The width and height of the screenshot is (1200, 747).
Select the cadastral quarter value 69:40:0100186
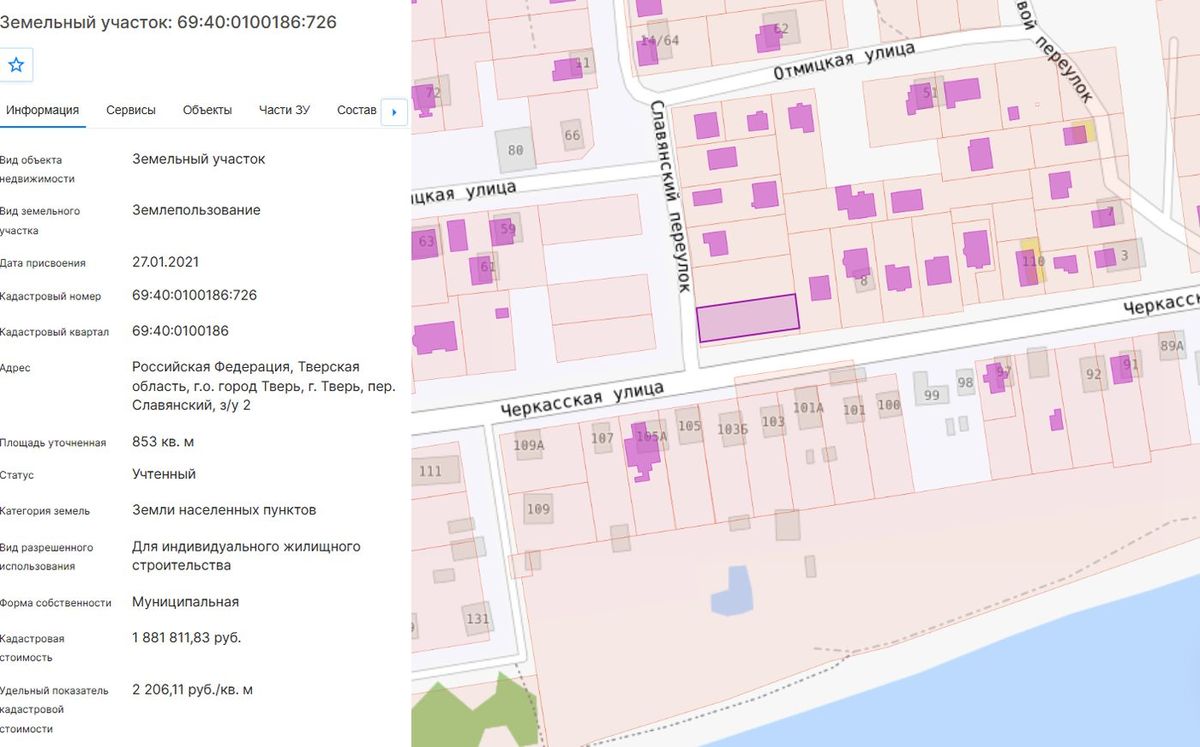point(180,330)
